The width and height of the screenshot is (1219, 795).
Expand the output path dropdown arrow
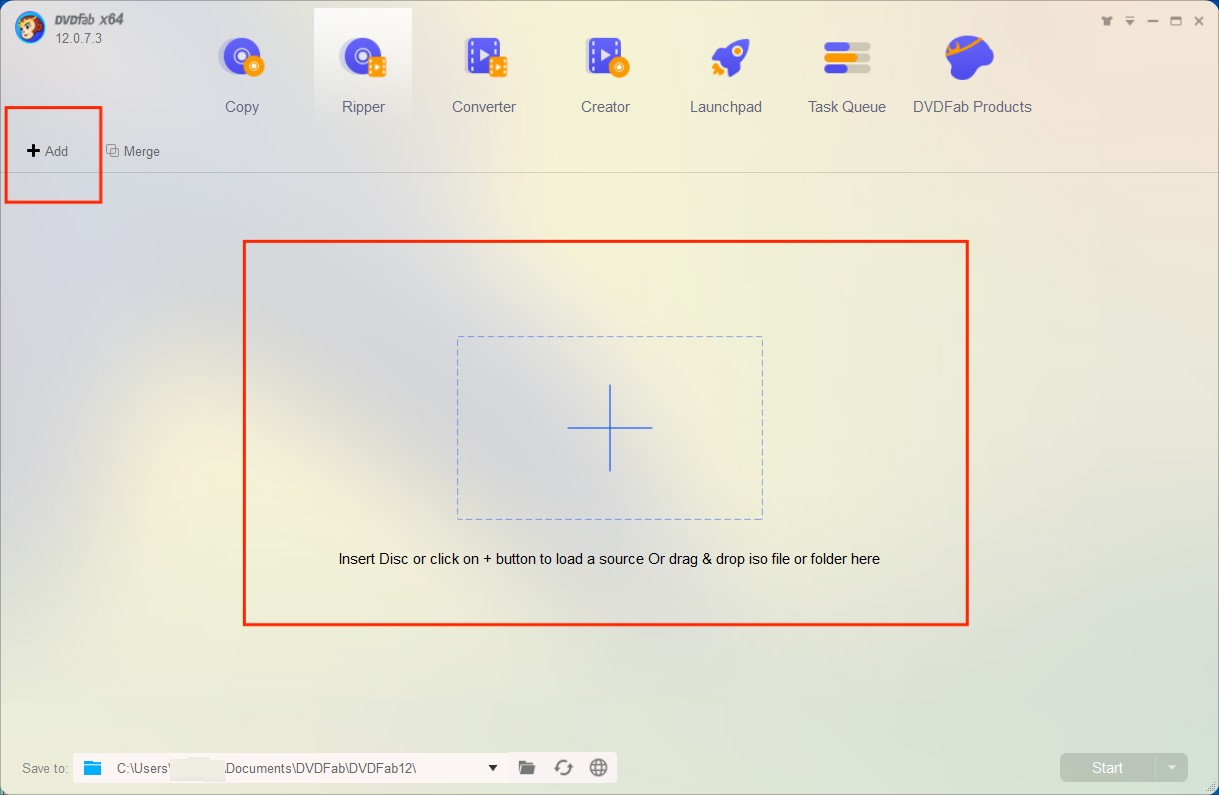coord(493,768)
